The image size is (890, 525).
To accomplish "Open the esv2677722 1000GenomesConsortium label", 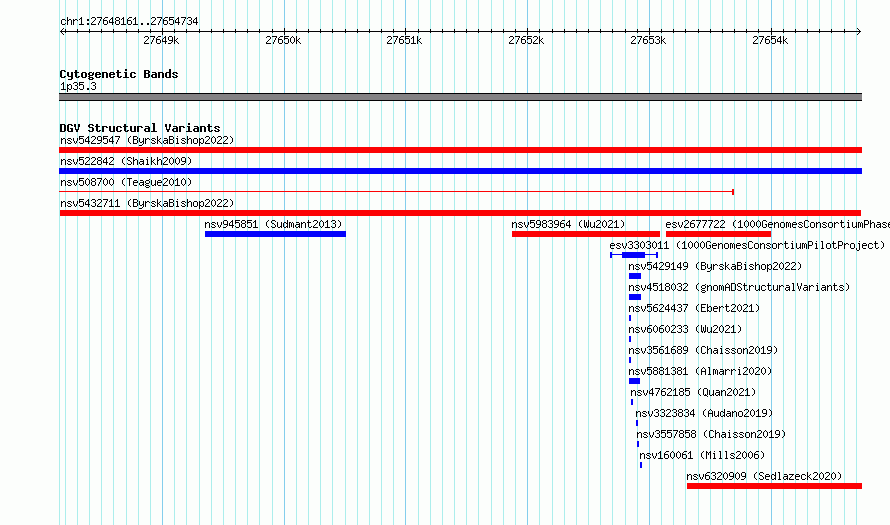I will coord(778,224).
